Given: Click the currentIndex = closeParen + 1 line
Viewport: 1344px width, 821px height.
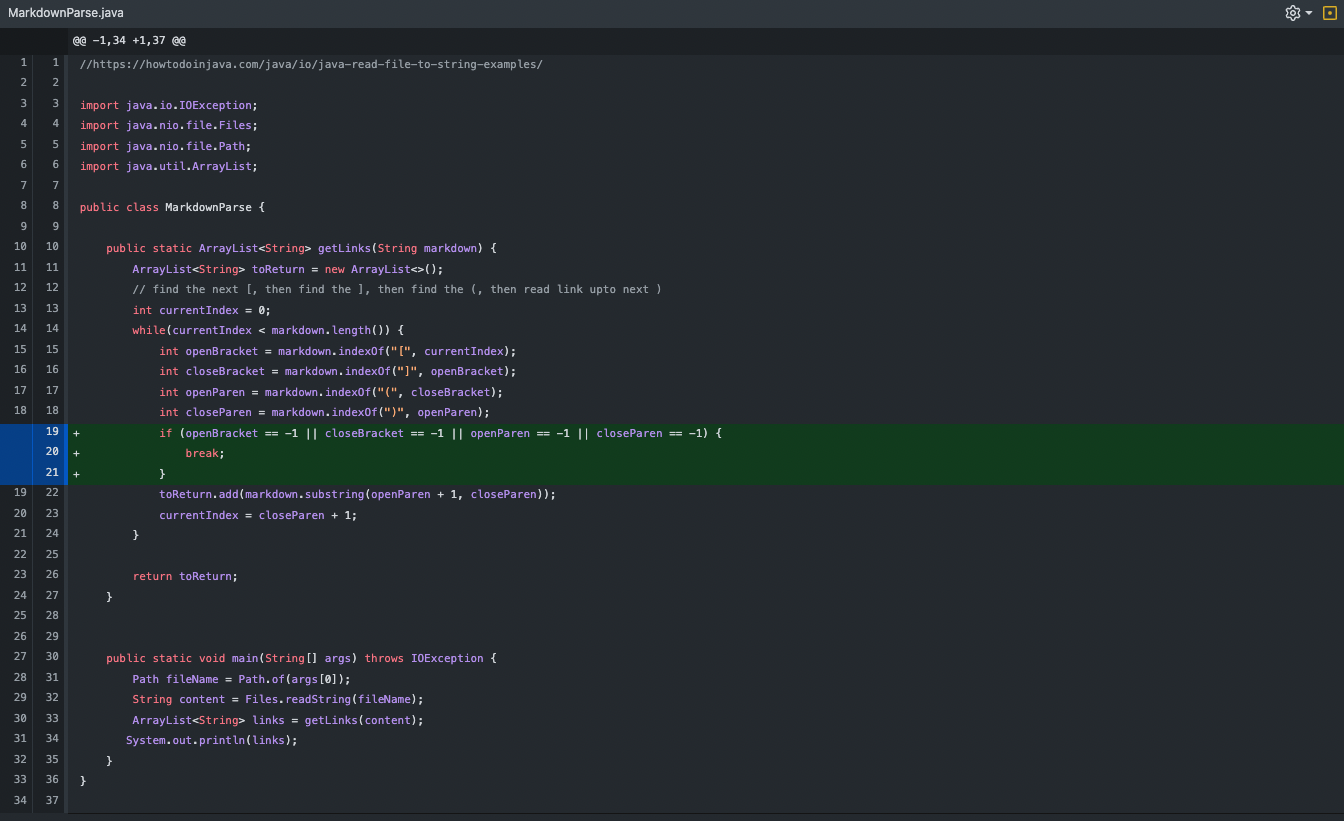Looking at the screenshot, I should coord(258,515).
